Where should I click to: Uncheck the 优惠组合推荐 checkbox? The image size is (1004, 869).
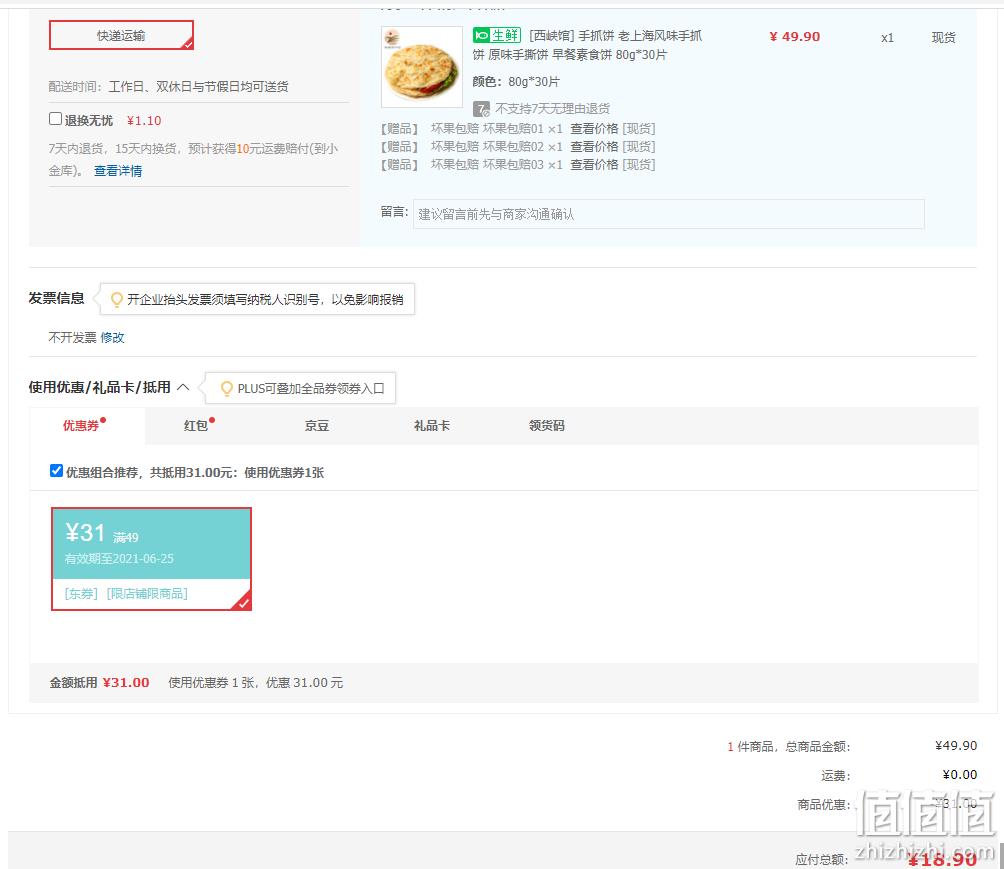56,471
